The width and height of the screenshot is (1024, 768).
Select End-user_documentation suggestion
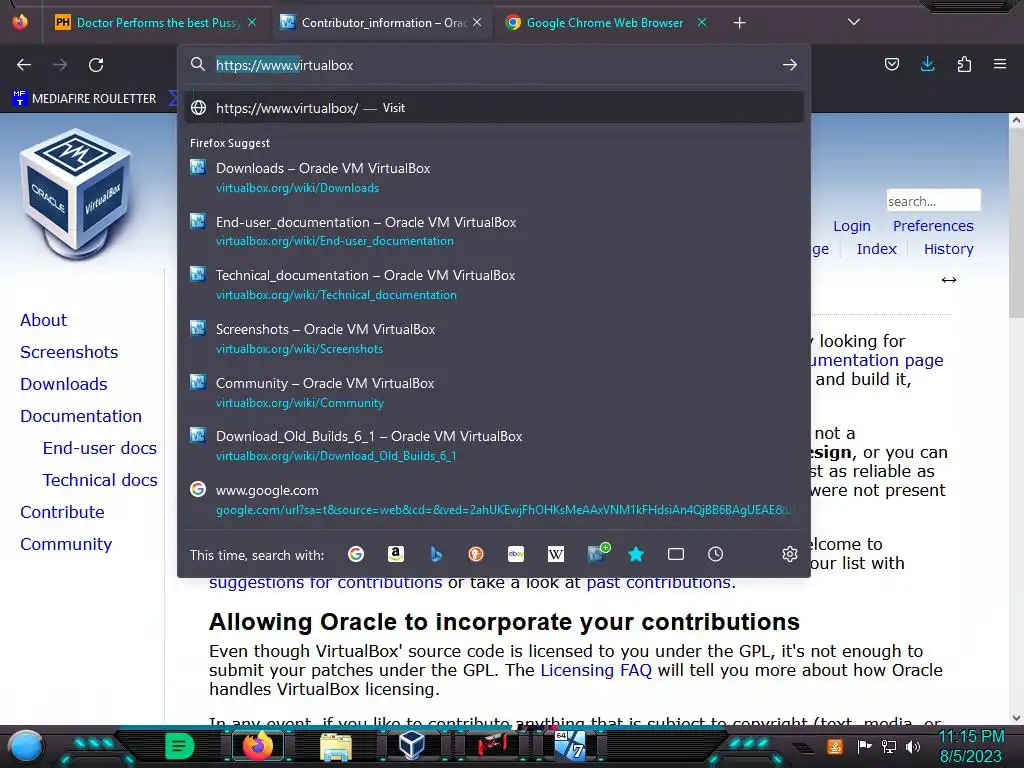[494, 231]
